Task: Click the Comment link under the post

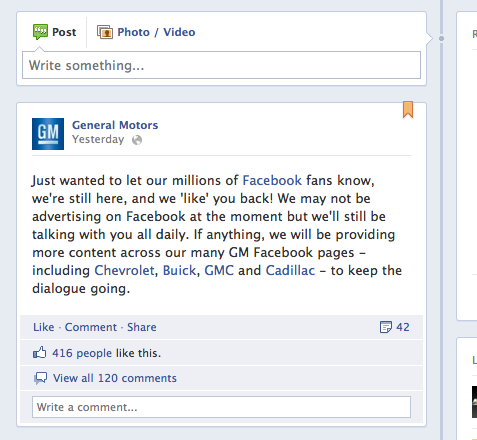Action: (91, 327)
